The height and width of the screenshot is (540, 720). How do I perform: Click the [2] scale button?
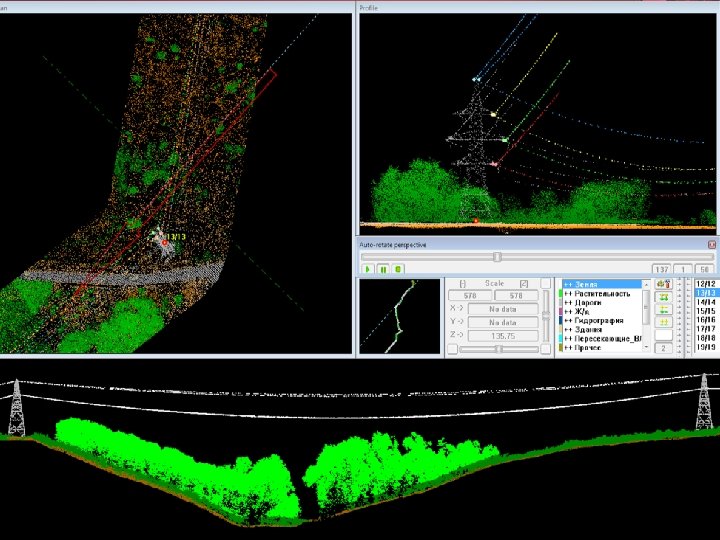[523, 284]
